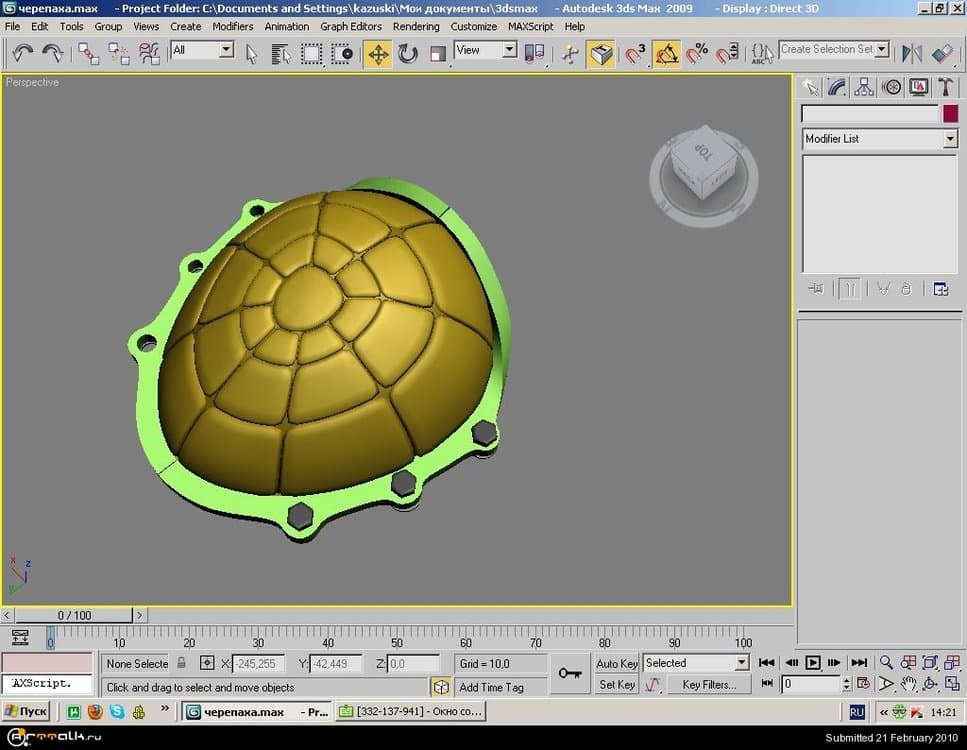Open the View reference coordinate dropdown
The height and width of the screenshot is (750, 967).
coord(508,50)
